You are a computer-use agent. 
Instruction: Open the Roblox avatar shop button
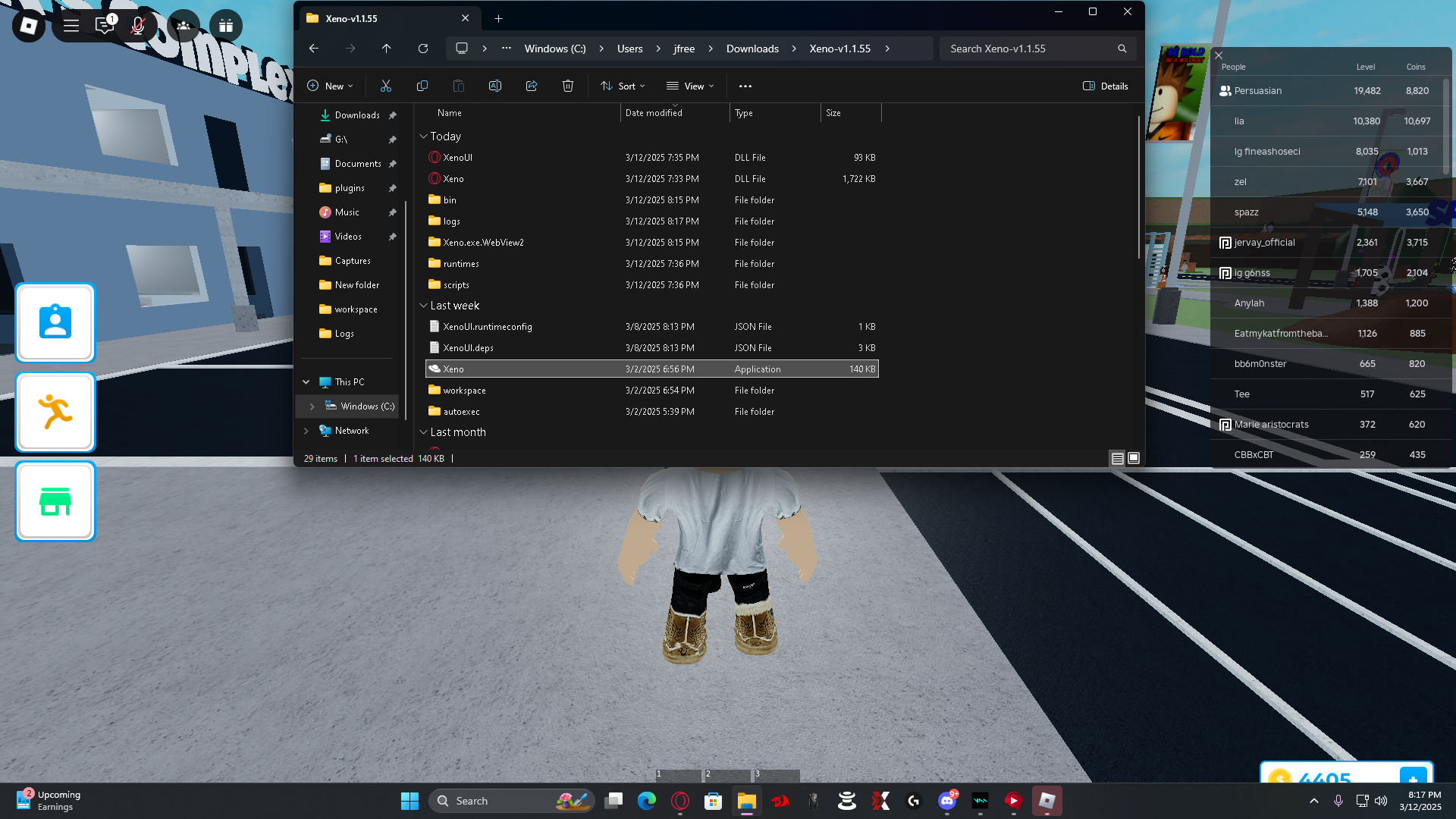click(x=55, y=501)
